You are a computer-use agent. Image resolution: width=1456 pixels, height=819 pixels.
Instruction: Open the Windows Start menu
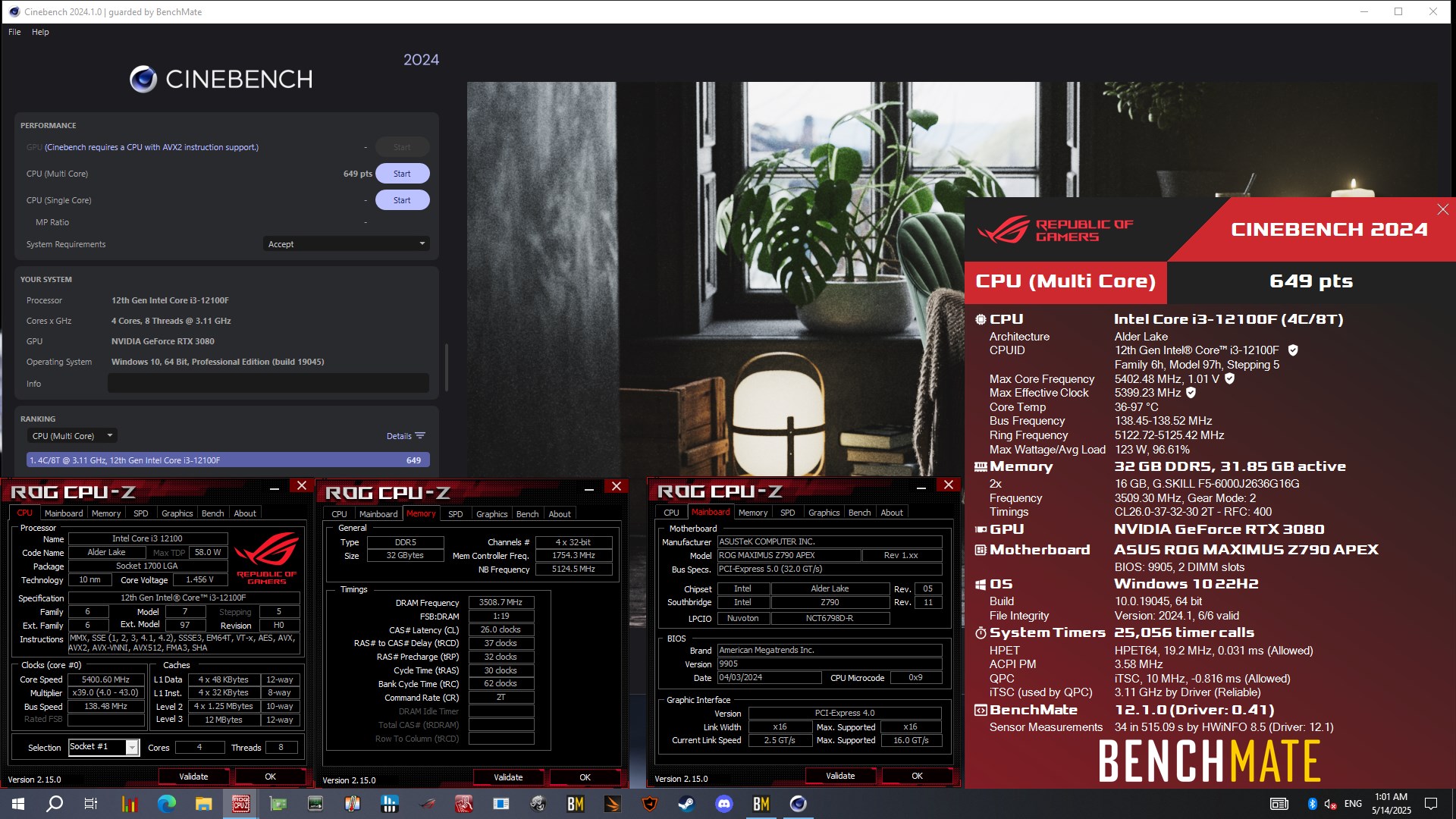point(18,804)
